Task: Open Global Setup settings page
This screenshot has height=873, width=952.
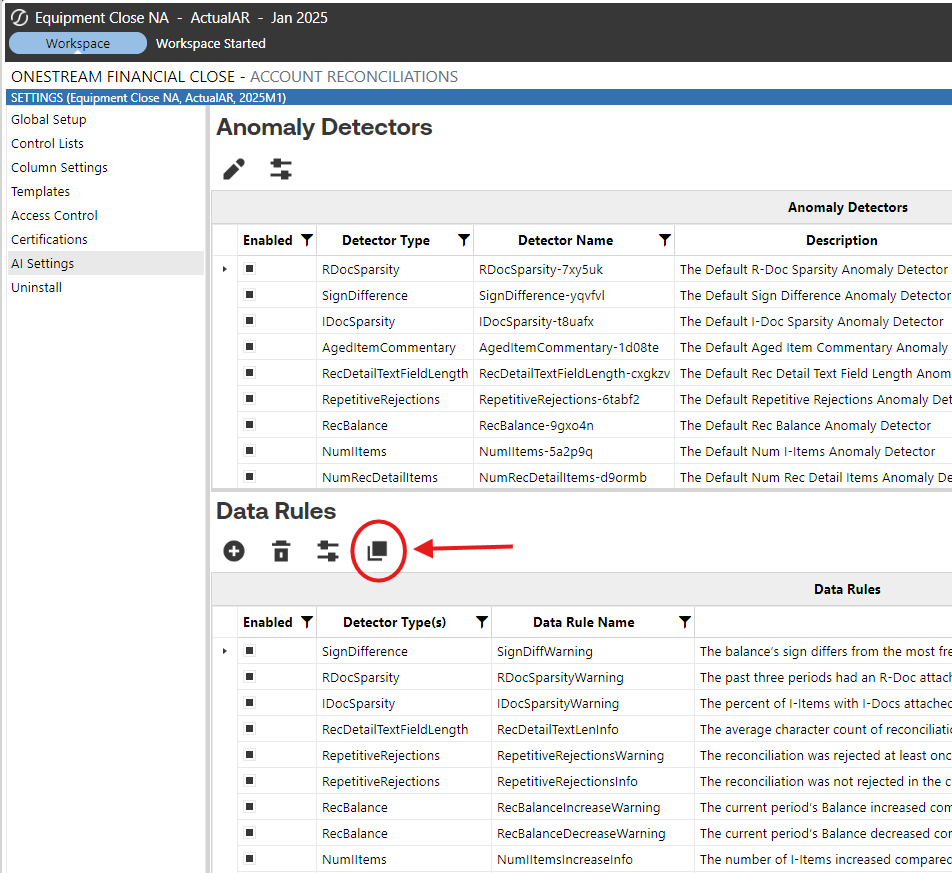Action: coord(49,120)
